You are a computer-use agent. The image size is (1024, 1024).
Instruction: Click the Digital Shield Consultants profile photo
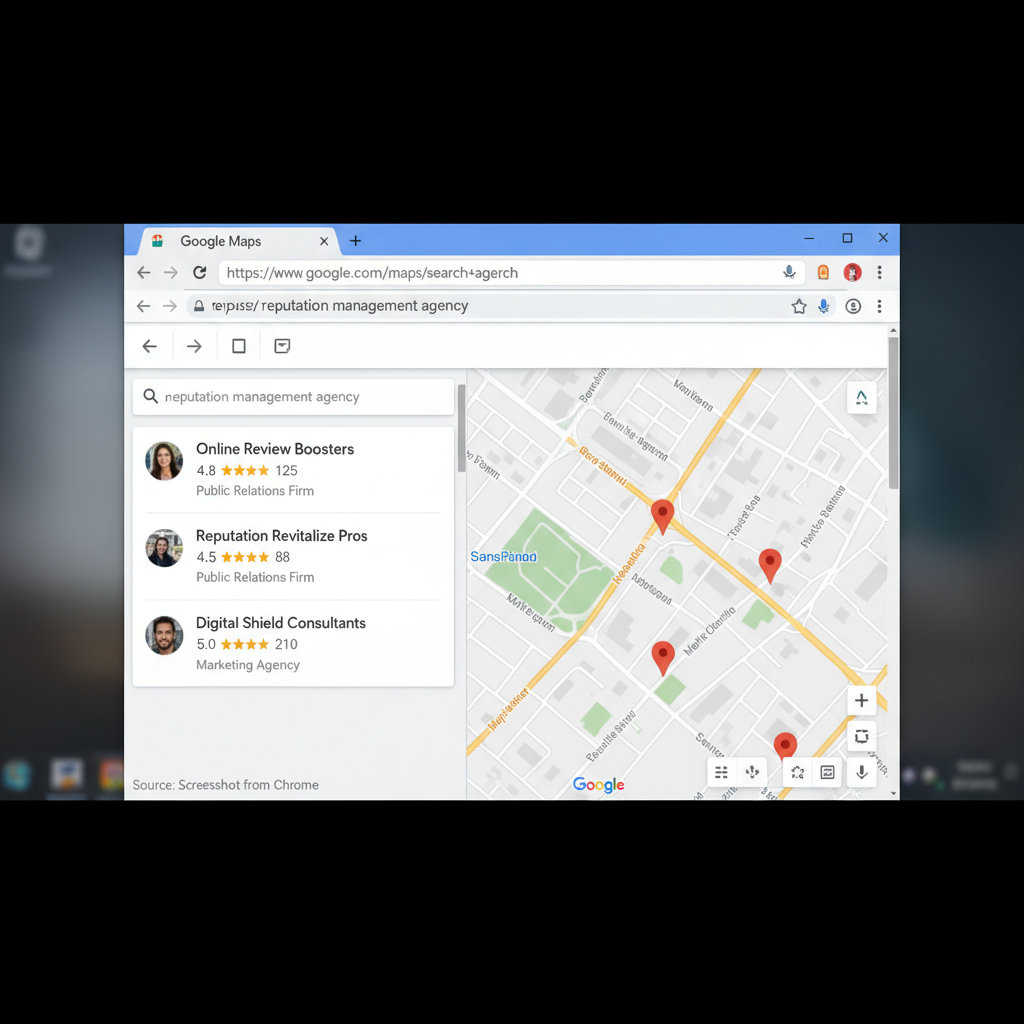coord(164,635)
